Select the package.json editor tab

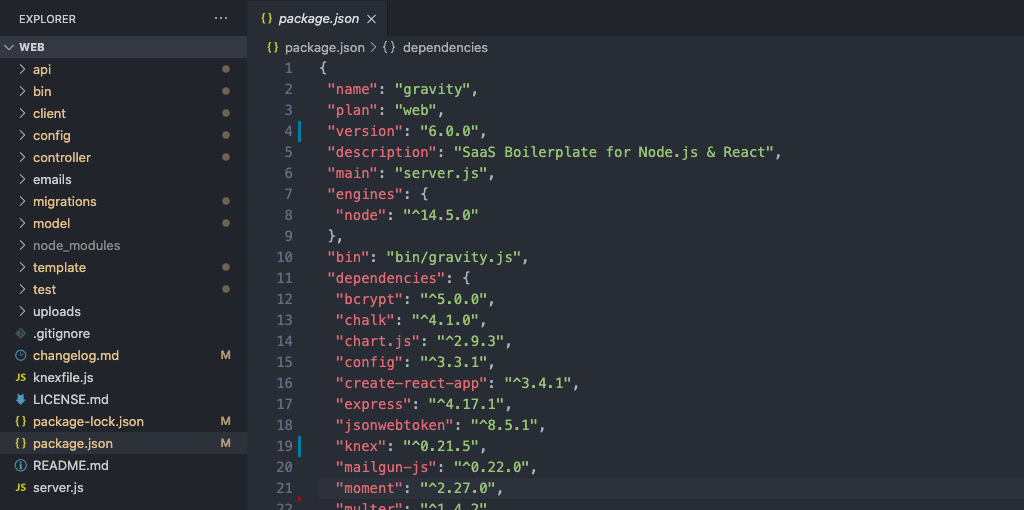tap(318, 18)
